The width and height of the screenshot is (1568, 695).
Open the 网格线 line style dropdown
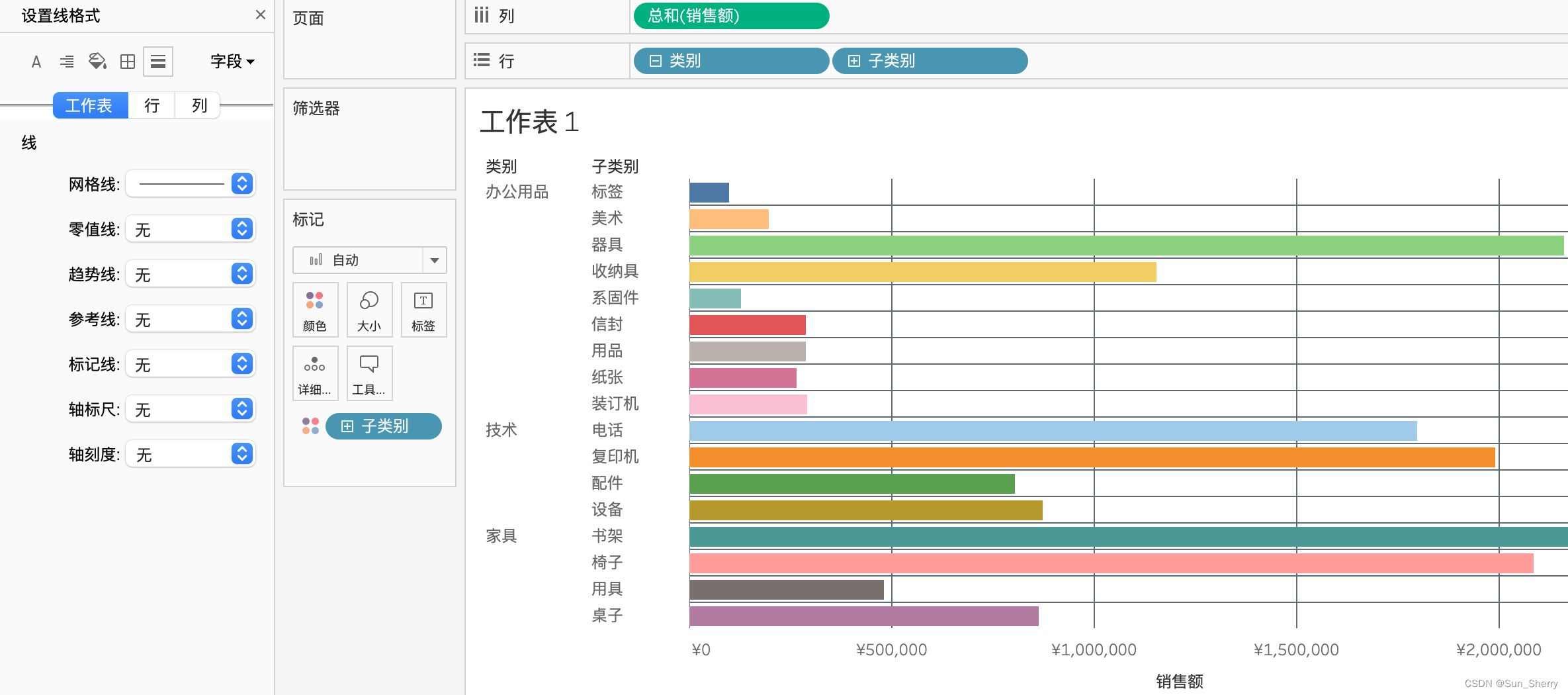pyautogui.click(x=191, y=183)
